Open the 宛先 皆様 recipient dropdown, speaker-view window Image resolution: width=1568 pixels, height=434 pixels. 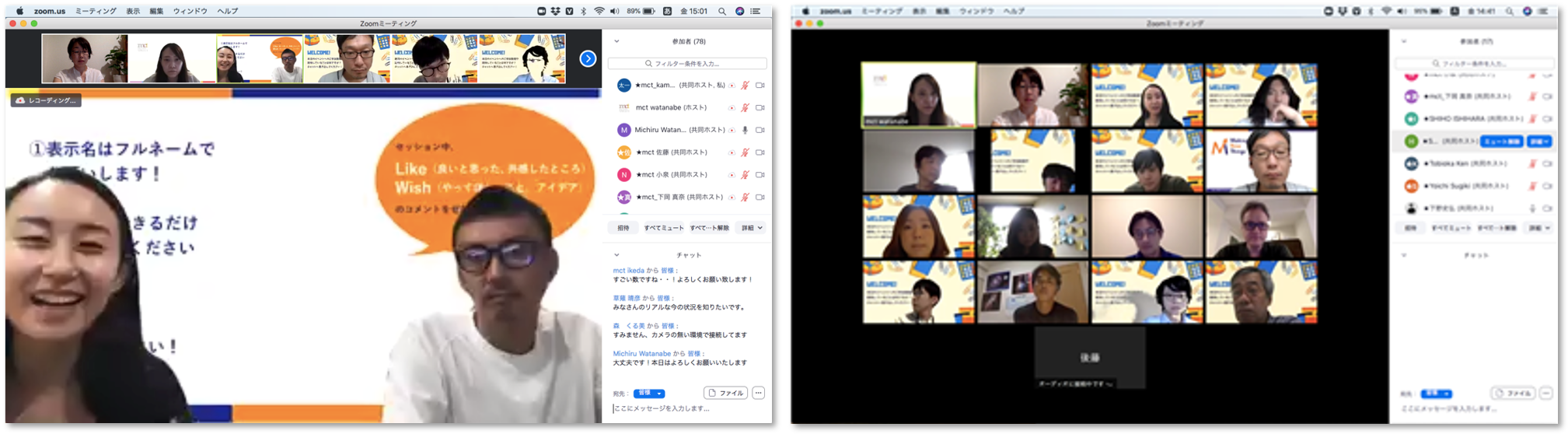tap(648, 394)
